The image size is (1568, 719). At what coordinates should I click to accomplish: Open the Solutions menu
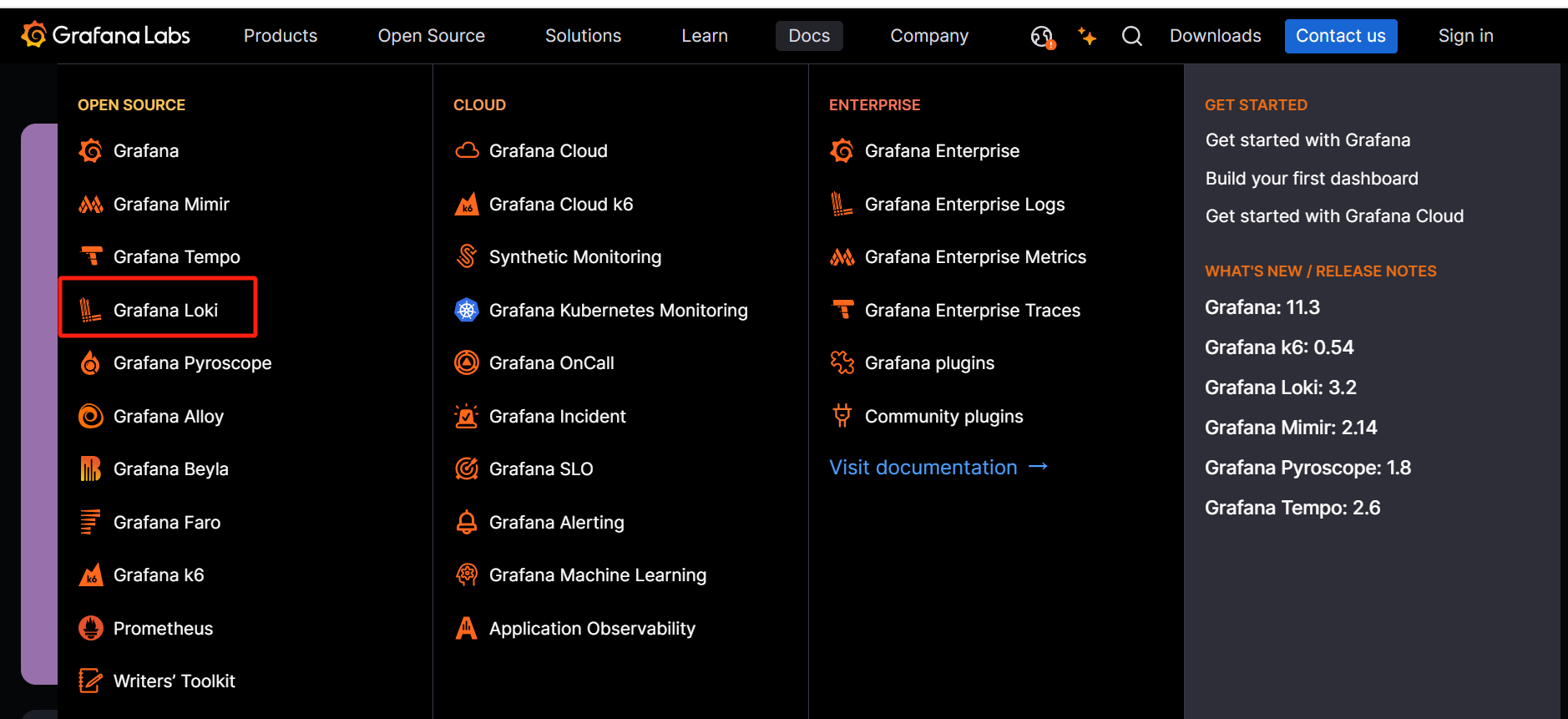pos(583,36)
